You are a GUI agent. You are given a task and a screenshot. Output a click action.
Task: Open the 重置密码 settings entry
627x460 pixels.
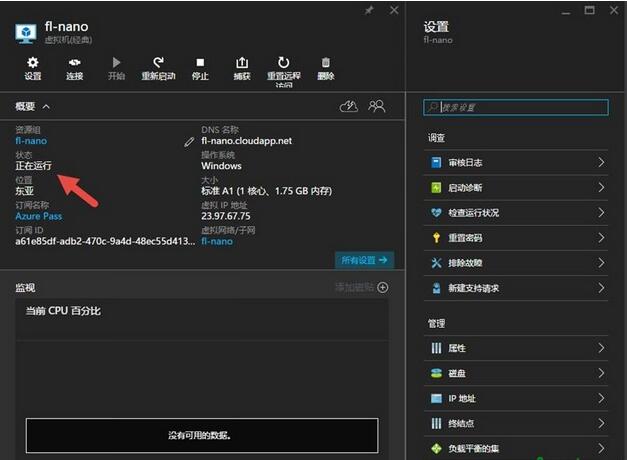pyautogui.click(x=516, y=238)
